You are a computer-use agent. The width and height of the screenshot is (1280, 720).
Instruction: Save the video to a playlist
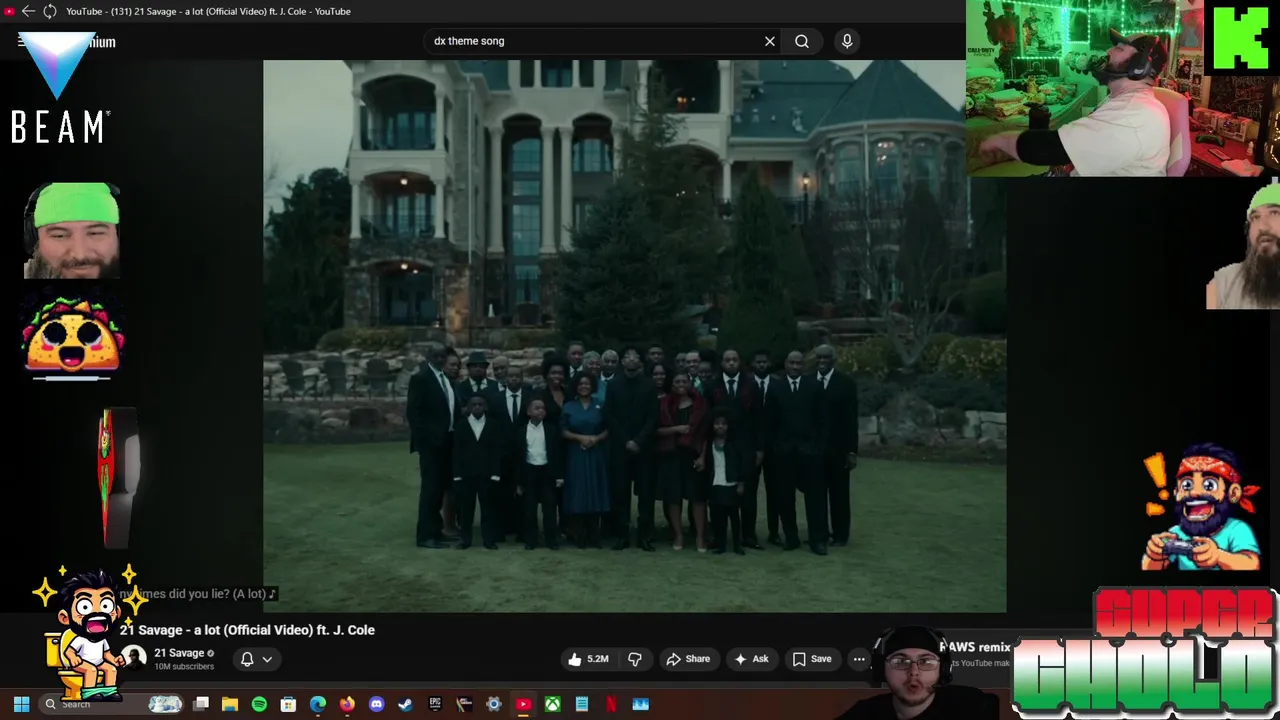point(812,659)
